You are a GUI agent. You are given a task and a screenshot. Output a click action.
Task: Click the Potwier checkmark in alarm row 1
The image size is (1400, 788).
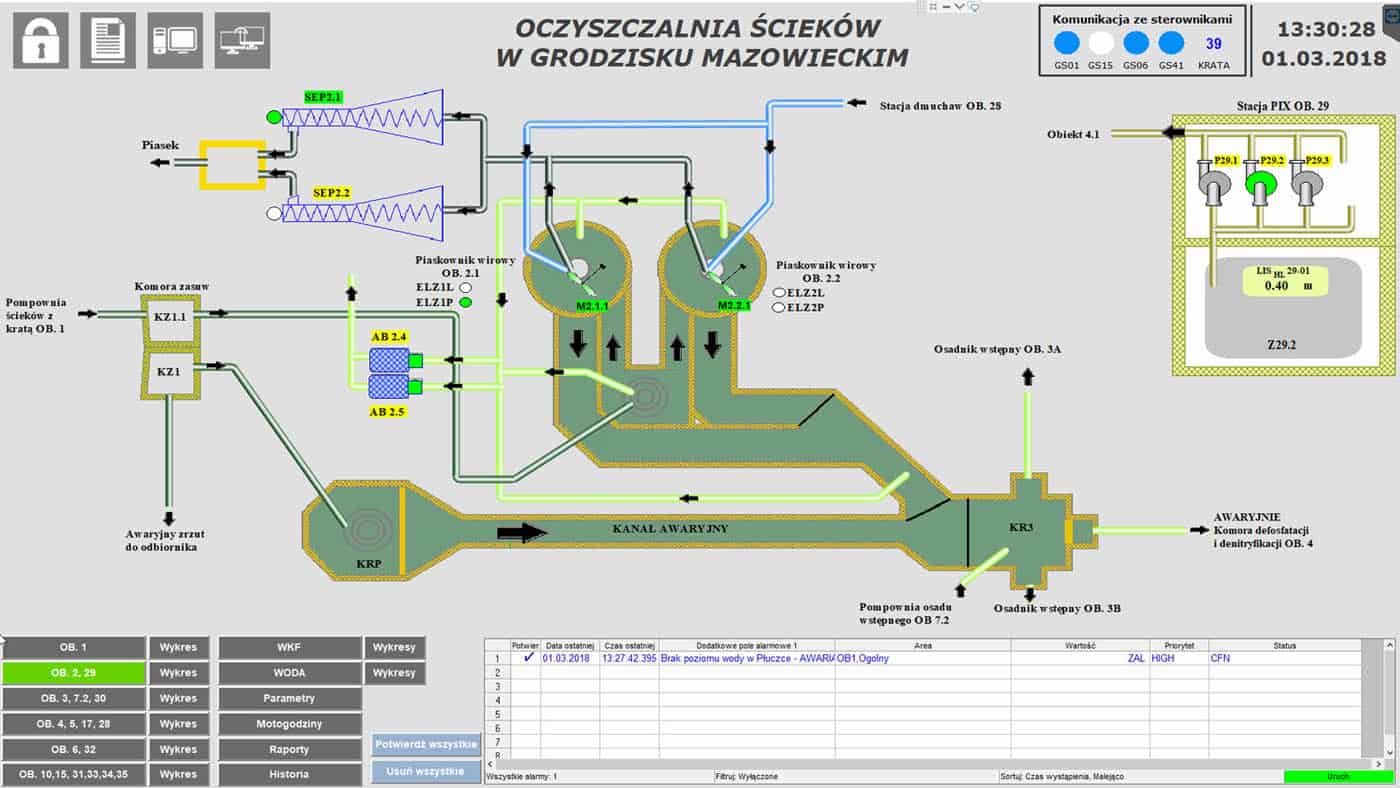point(527,658)
